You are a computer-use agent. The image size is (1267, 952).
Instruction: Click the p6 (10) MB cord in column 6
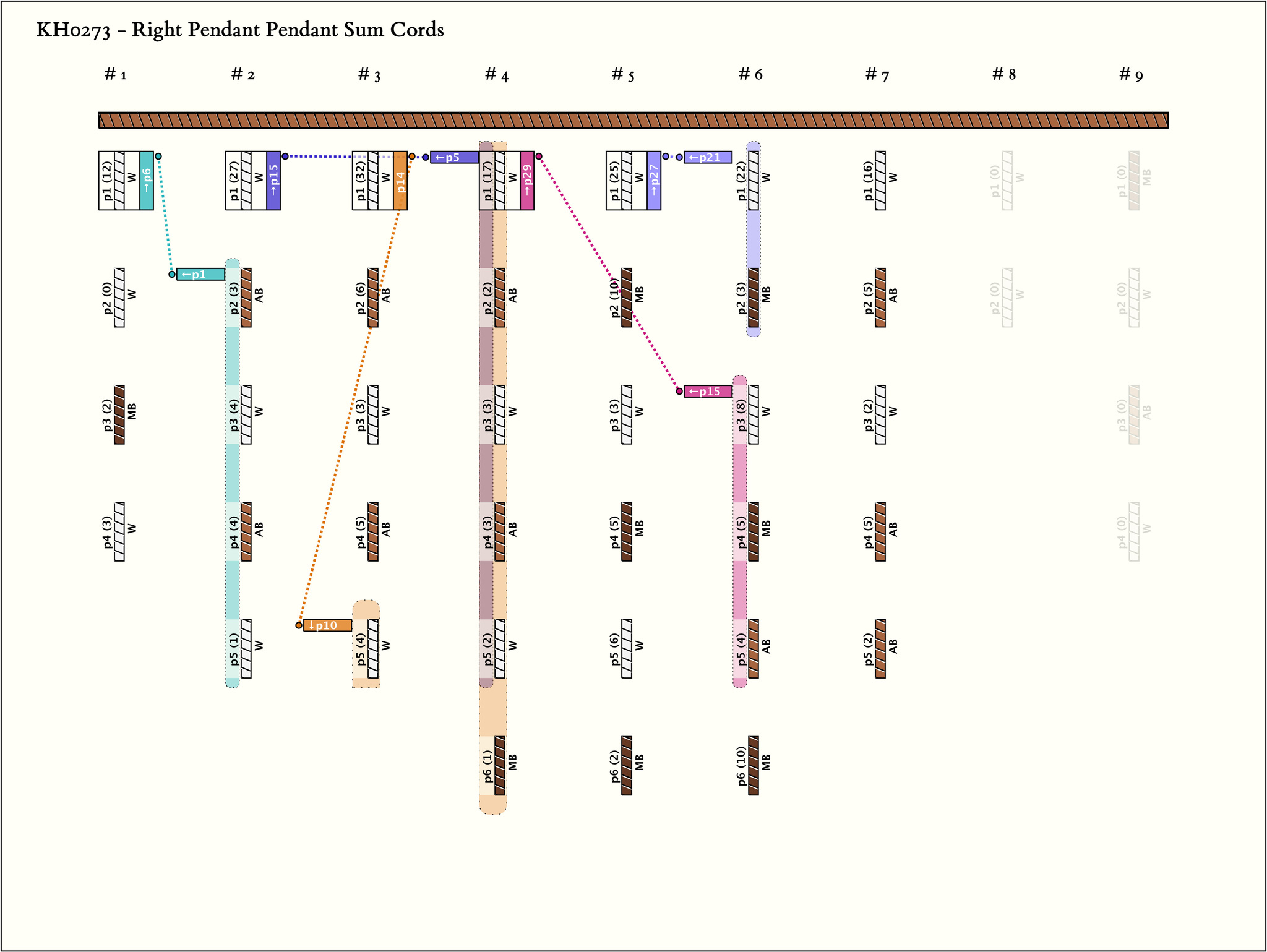(754, 766)
